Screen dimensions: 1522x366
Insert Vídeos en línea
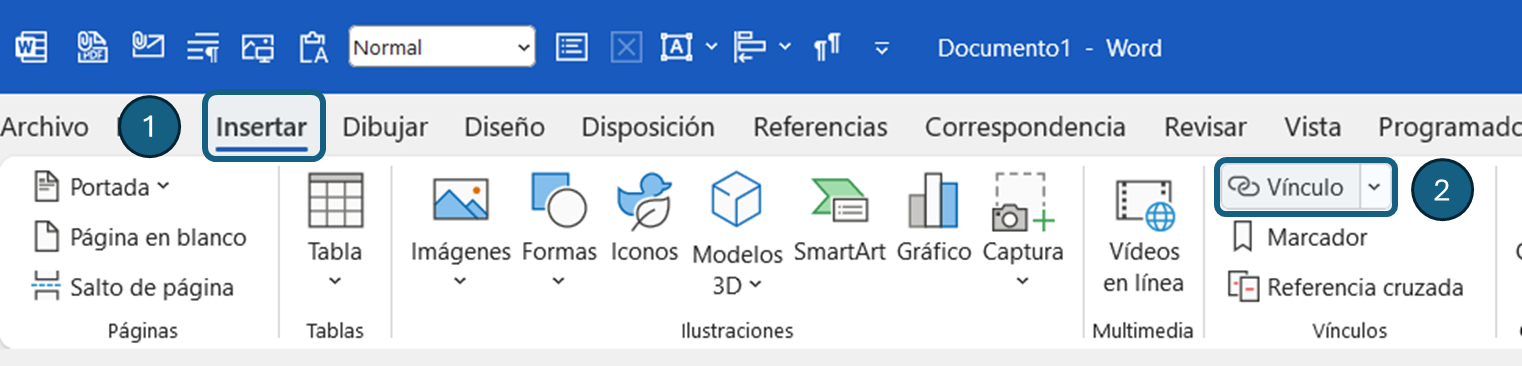[1143, 237]
